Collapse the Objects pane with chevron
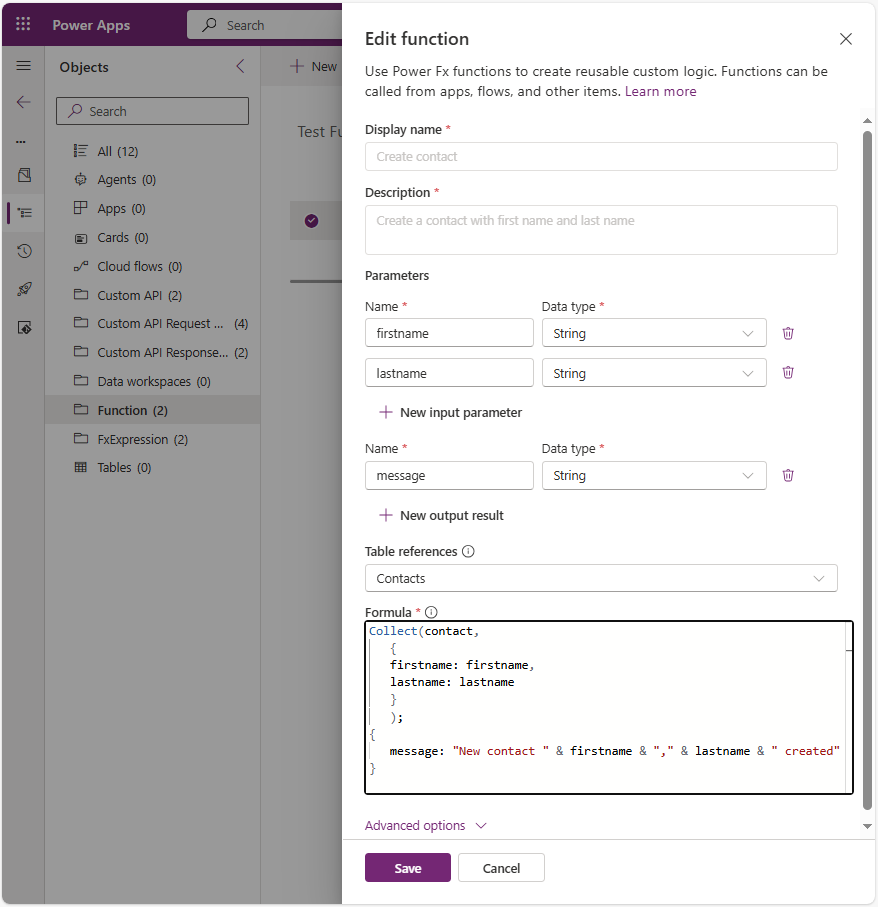 tap(240, 67)
